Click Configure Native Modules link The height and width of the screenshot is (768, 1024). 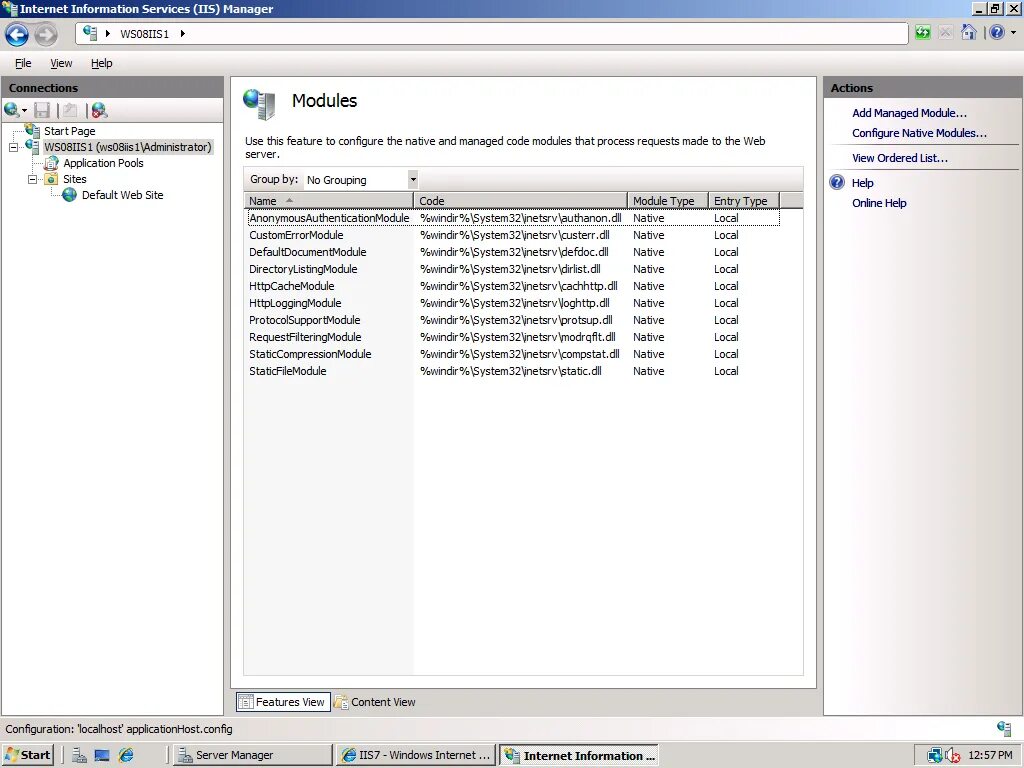pyautogui.click(x=919, y=133)
